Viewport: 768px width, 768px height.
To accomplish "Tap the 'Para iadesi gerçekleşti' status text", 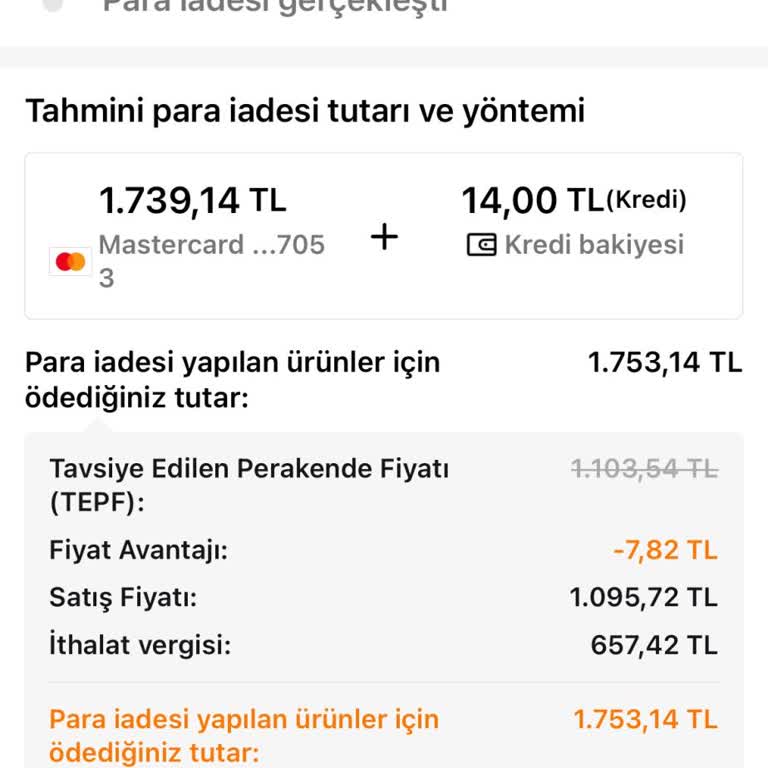I will pyautogui.click(x=275, y=6).
